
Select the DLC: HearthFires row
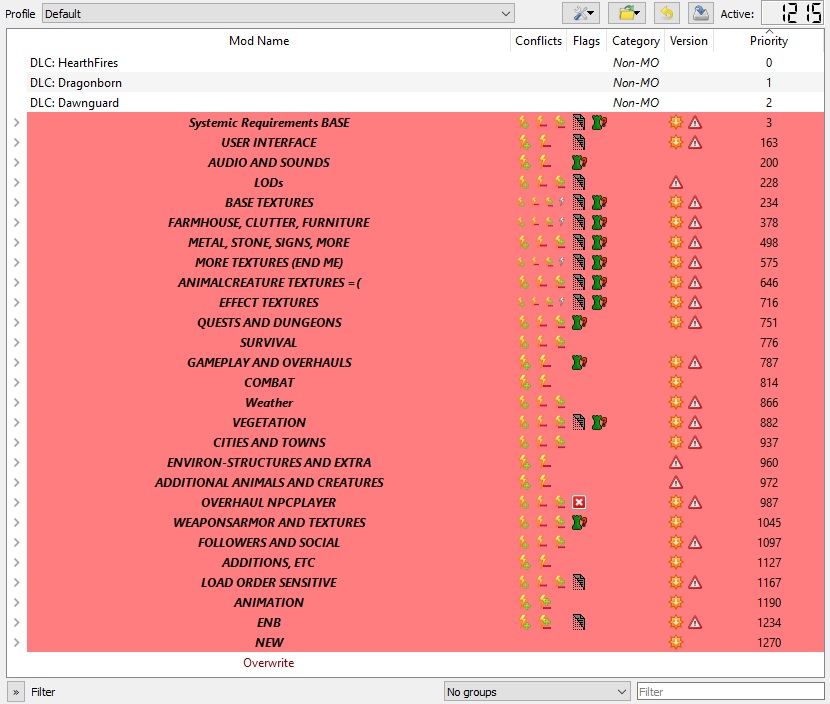click(x=426, y=62)
